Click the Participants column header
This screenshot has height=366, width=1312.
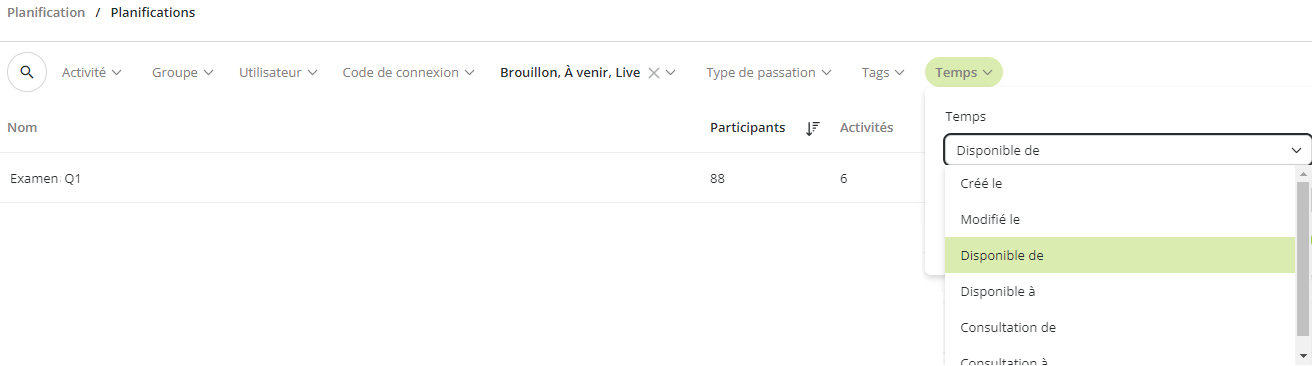tap(747, 128)
